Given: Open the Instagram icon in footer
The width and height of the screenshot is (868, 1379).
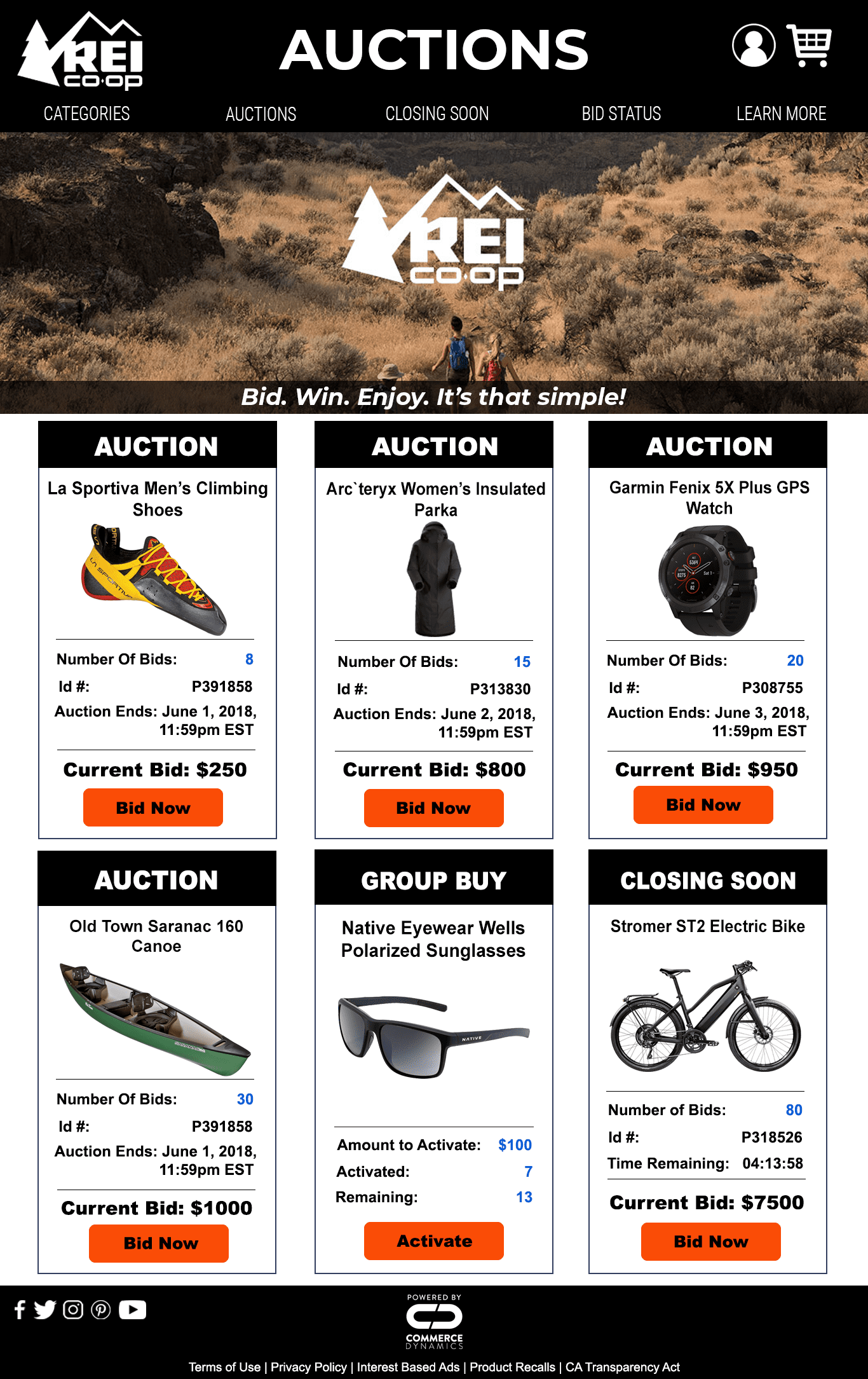Looking at the screenshot, I should [x=73, y=1310].
